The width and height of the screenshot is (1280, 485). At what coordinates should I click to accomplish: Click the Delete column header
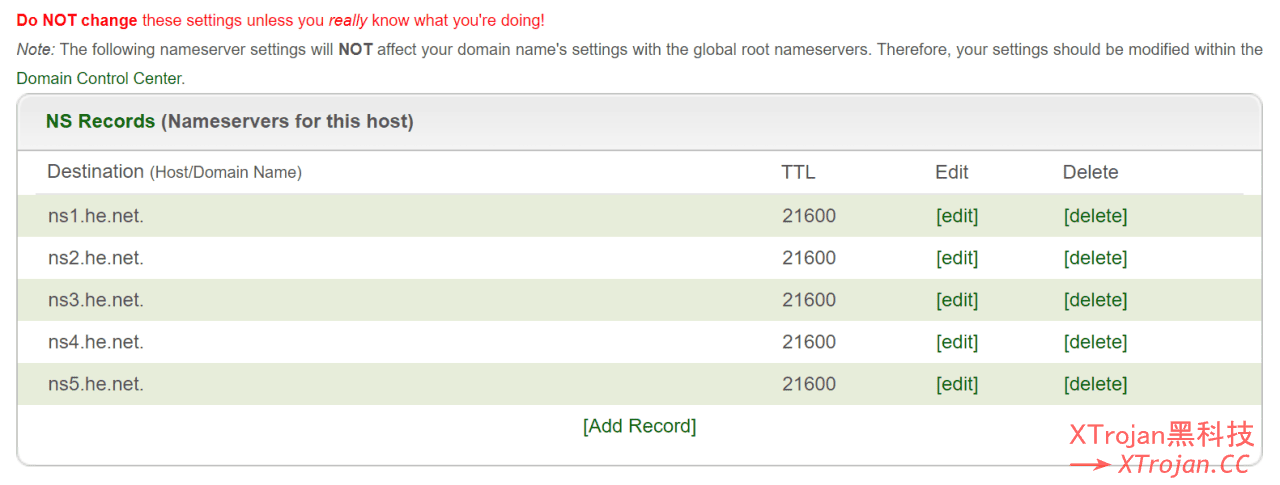[x=1090, y=172]
